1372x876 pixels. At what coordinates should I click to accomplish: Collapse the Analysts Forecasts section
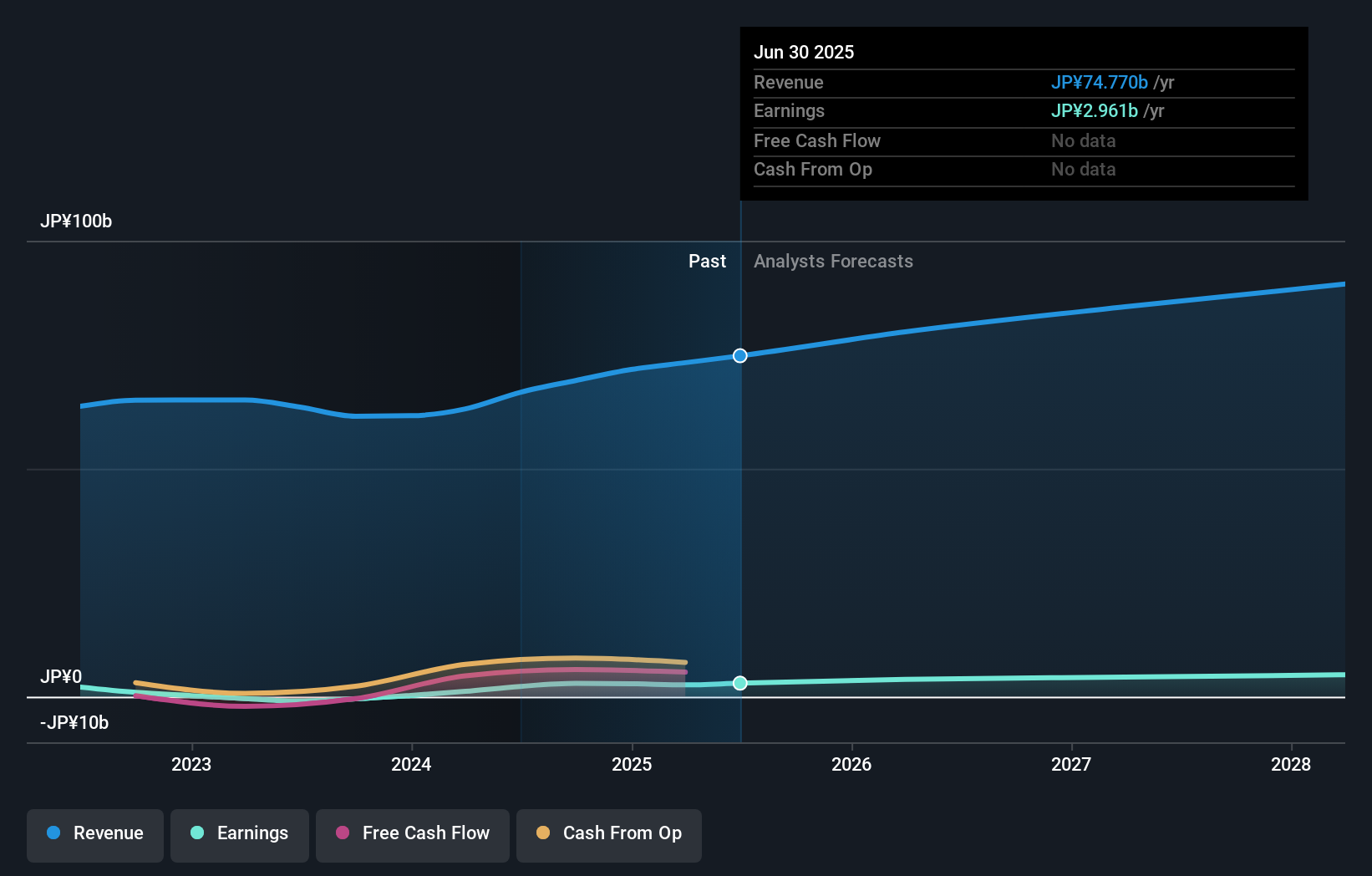click(x=832, y=261)
